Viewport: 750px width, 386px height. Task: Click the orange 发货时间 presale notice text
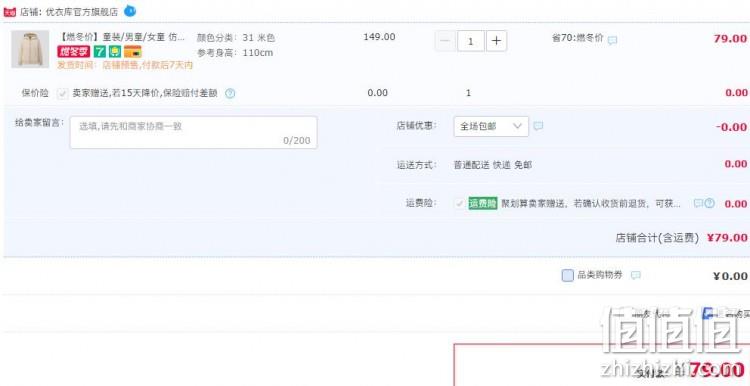tap(125, 65)
